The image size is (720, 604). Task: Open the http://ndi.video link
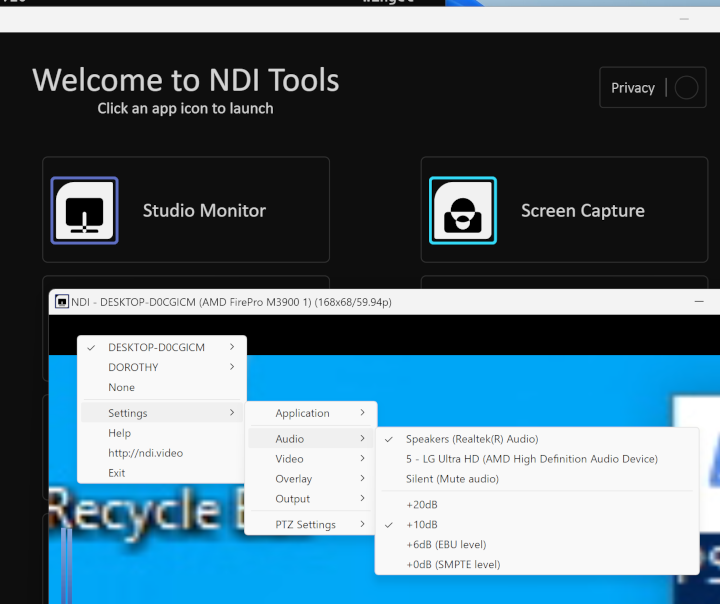[162, 453]
